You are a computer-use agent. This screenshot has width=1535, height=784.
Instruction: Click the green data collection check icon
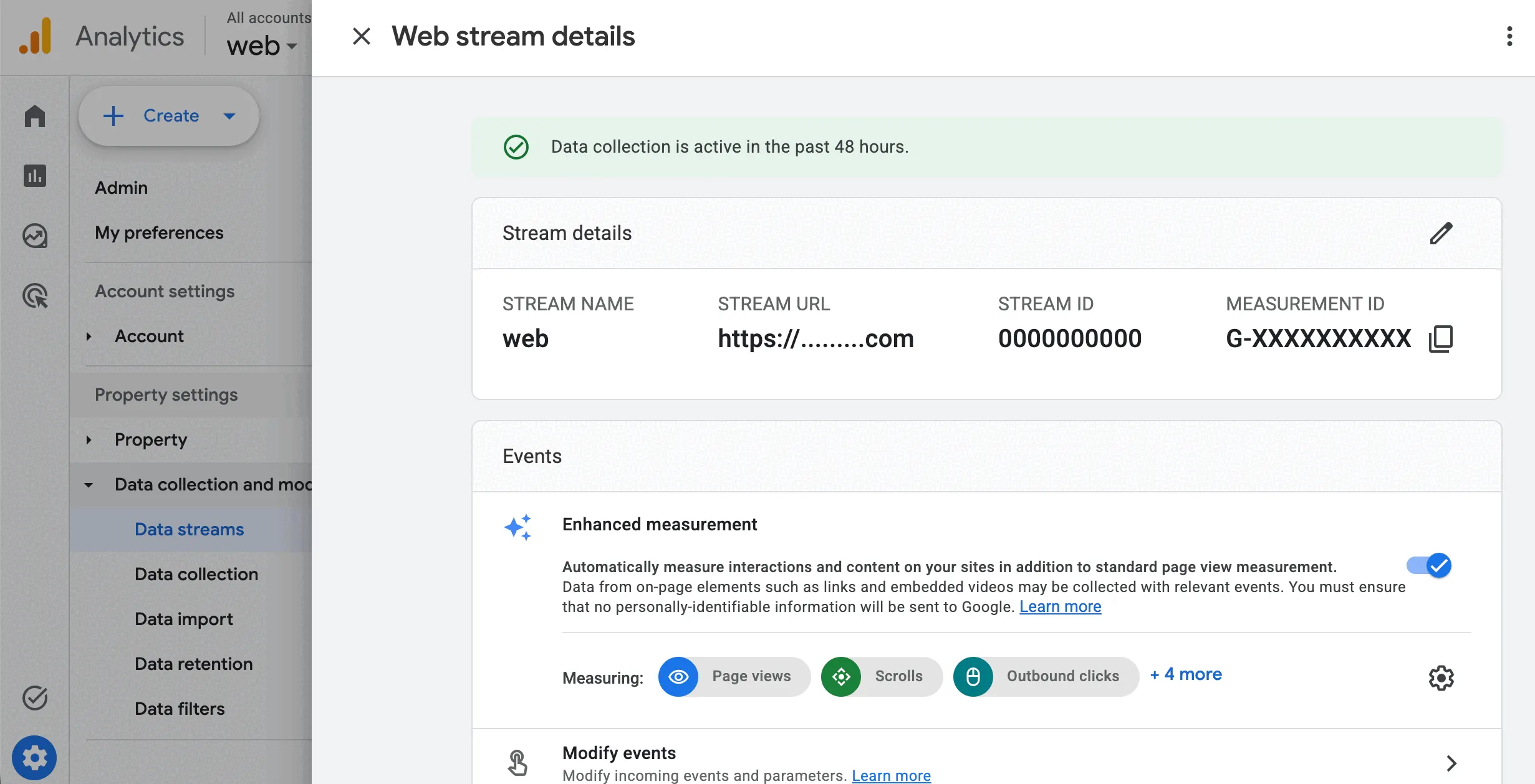pos(516,147)
